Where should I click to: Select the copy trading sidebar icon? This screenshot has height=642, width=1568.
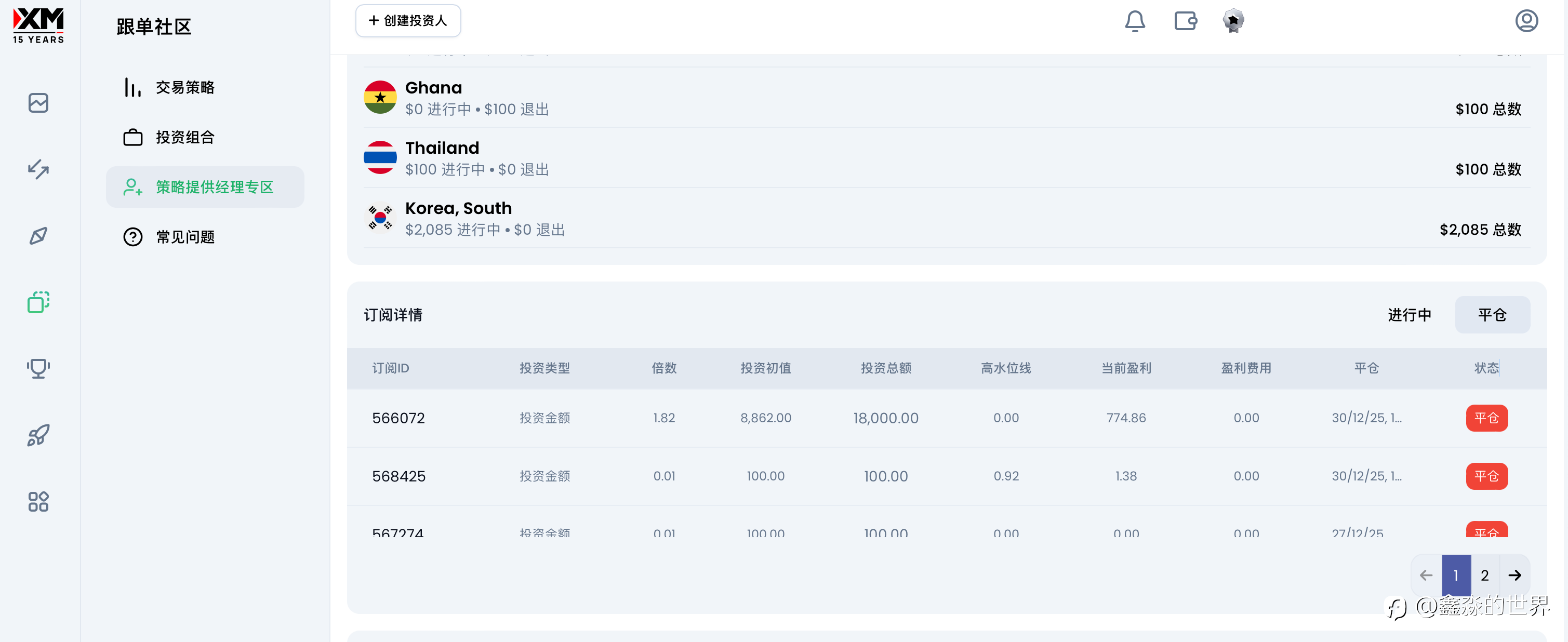38,302
